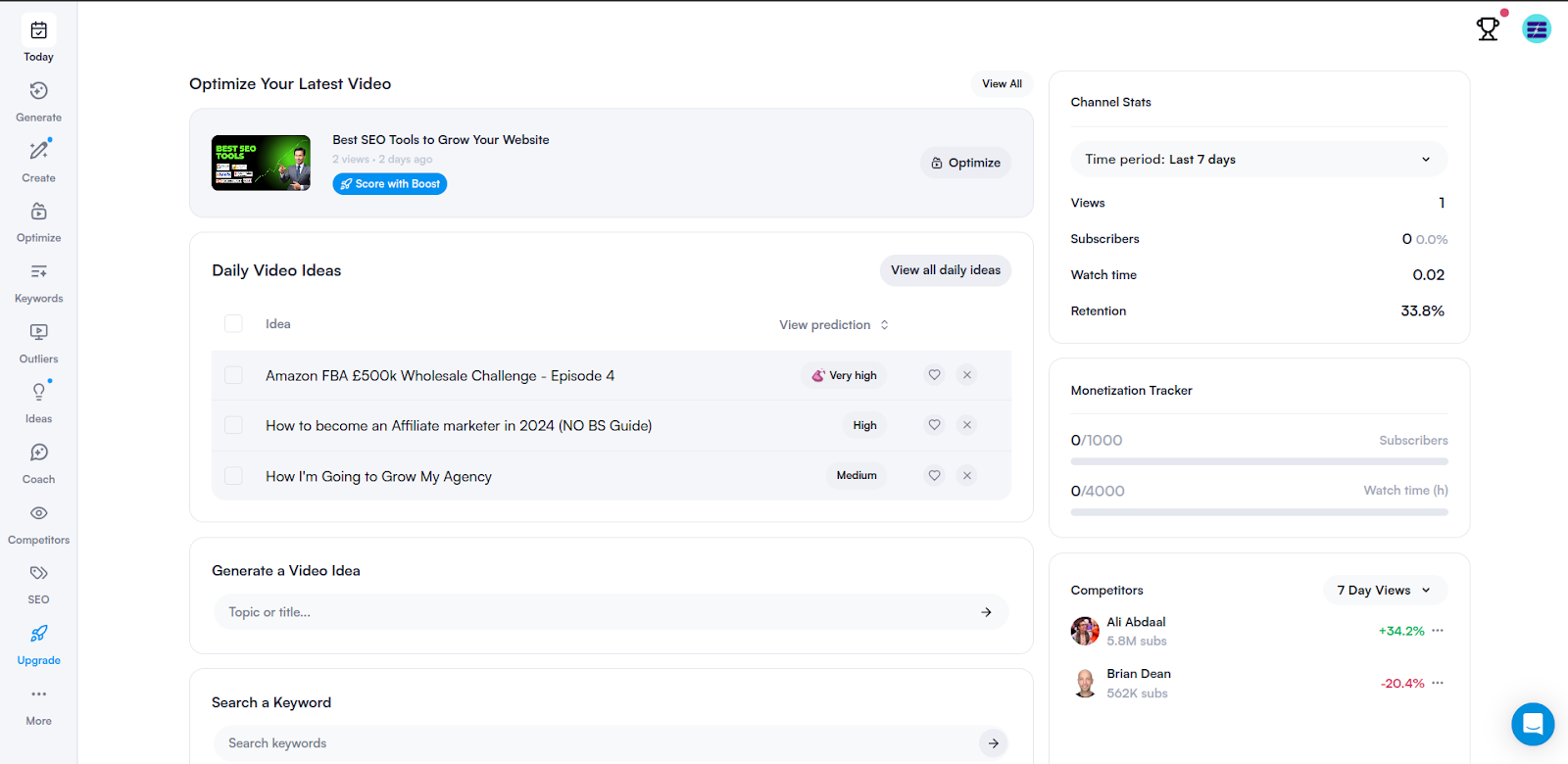Open the Coach sidebar section
The width and height of the screenshot is (1568, 764).
[38, 464]
